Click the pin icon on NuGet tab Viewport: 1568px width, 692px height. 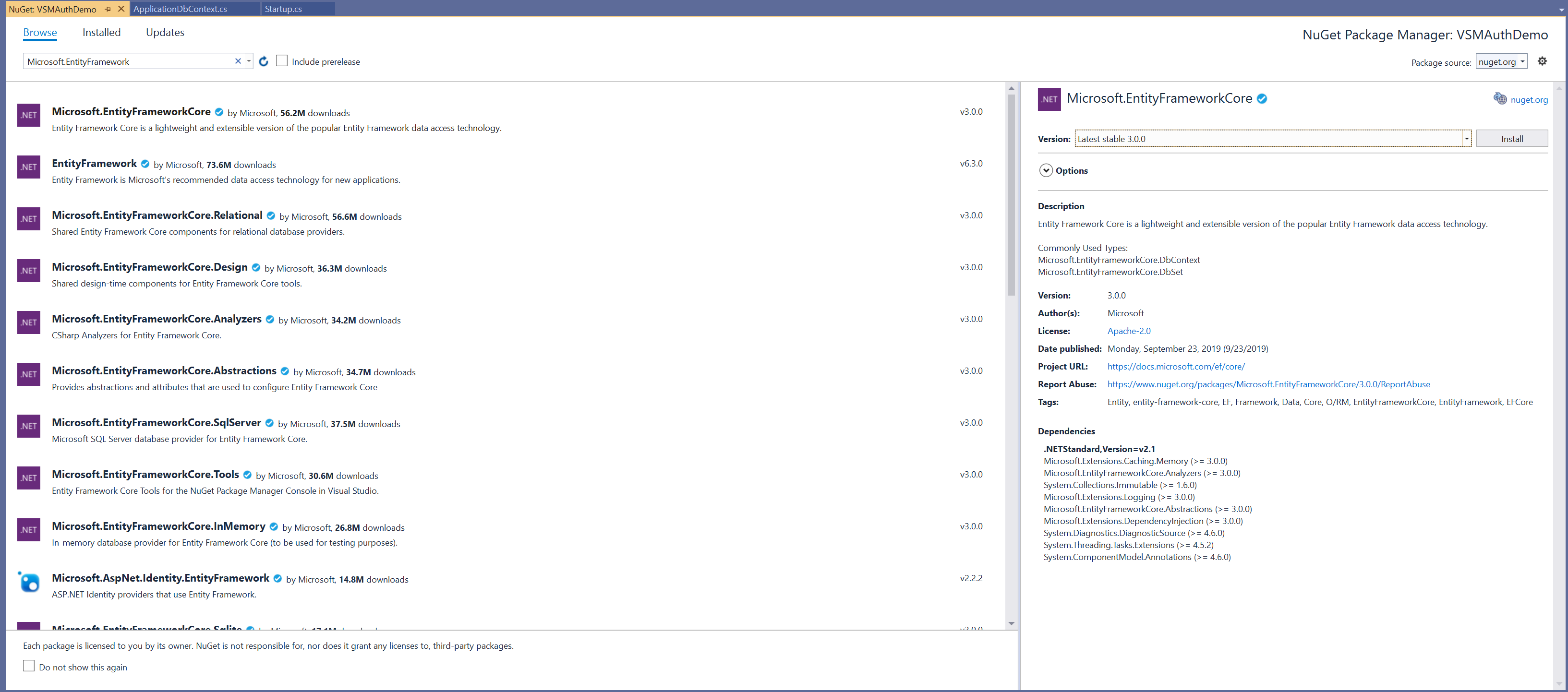coord(108,9)
